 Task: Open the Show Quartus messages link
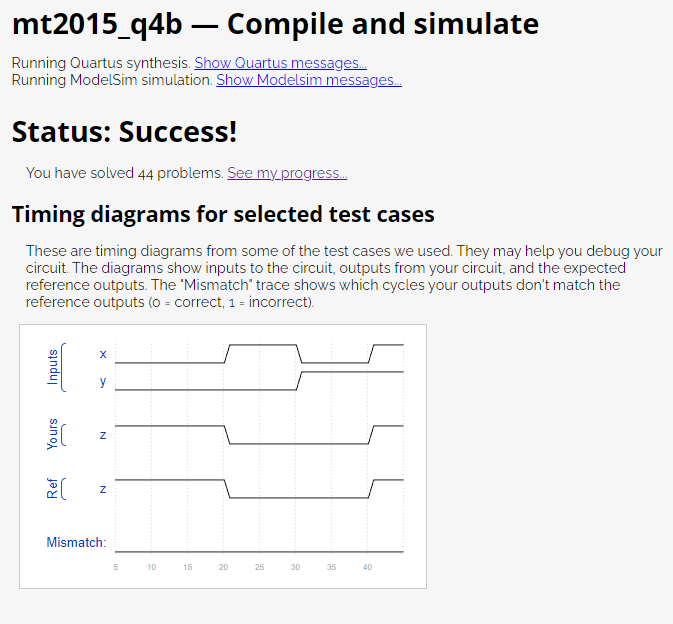pyautogui.click(x=280, y=63)
